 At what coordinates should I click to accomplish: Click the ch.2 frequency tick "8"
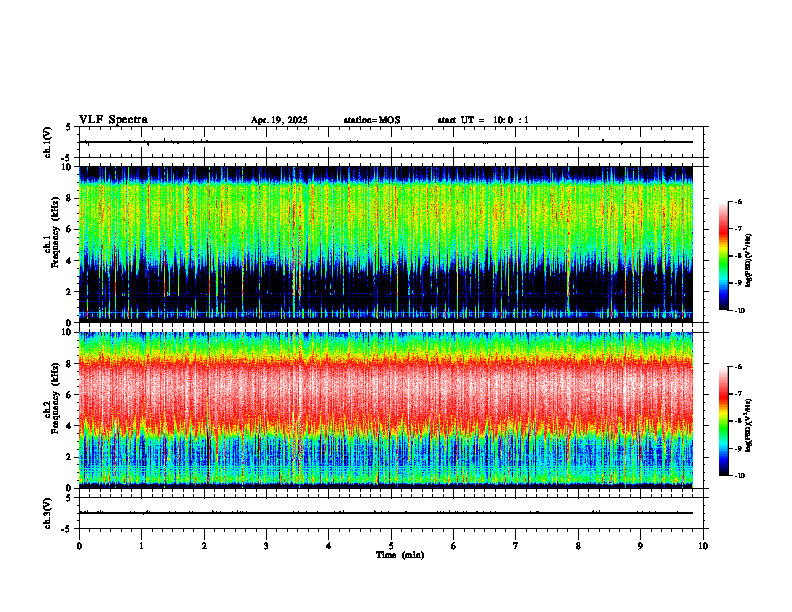(70, 364)
